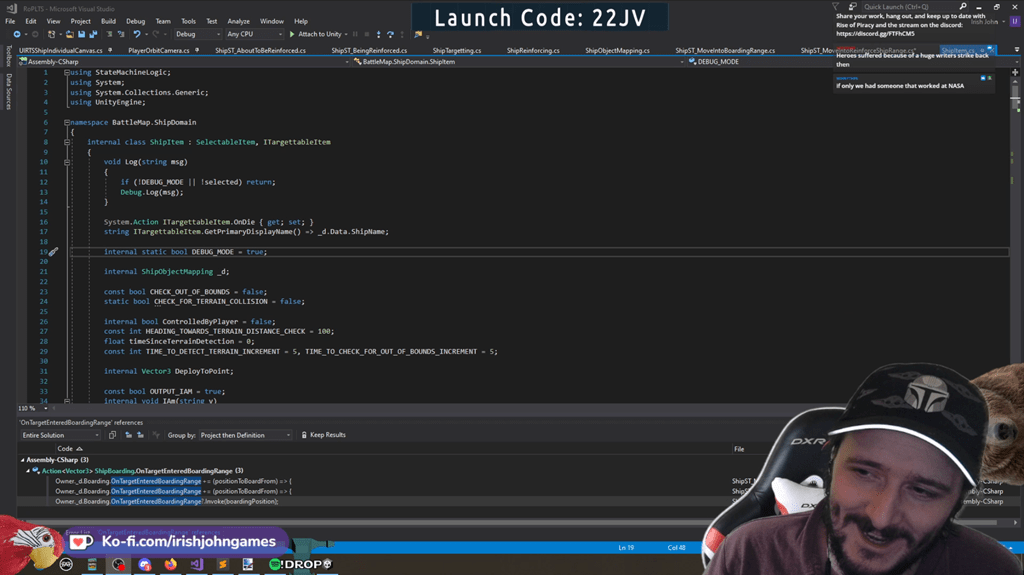Click the Ln 19 status bar entry

tap(626, 548)
